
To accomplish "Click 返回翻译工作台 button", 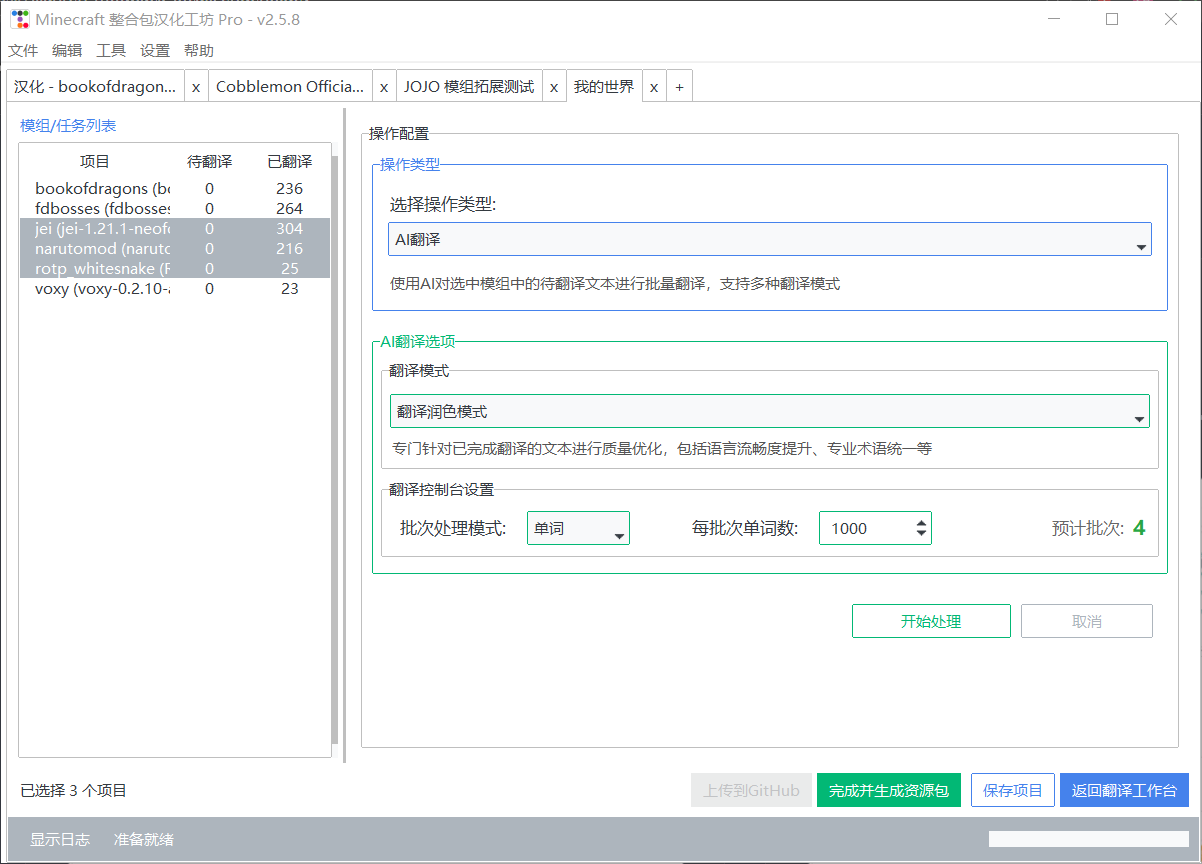I will [x=1124, y=790].
